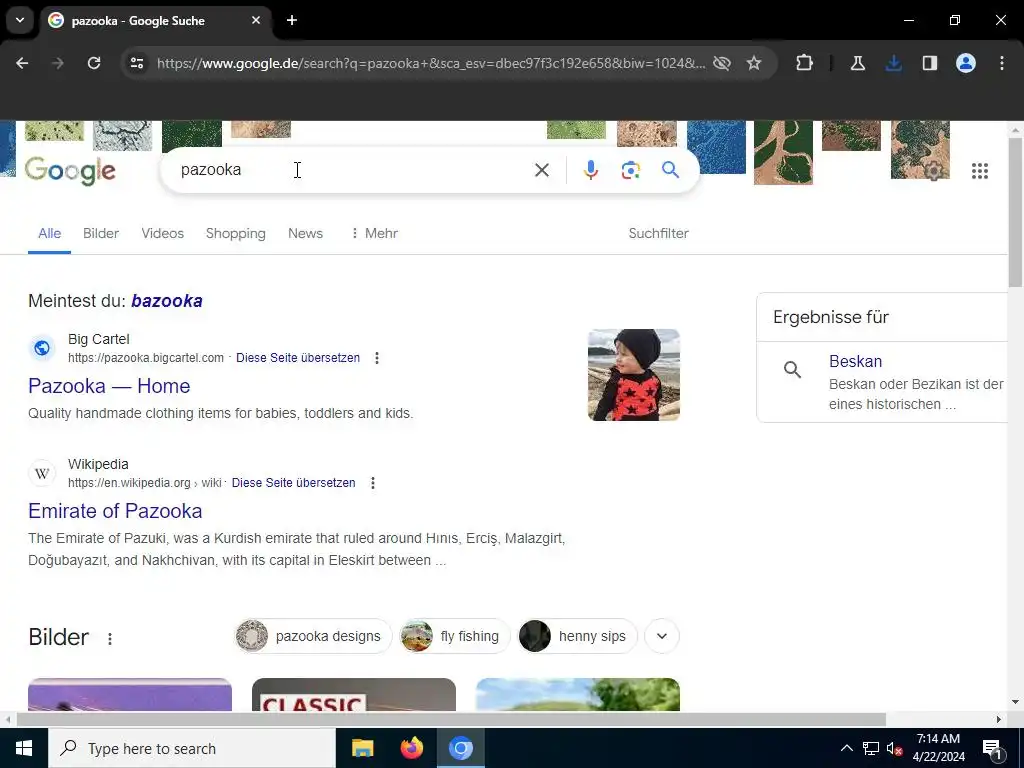Open the Mehr menu
This screenshot has height=768, width=1024.
point(374,233)
